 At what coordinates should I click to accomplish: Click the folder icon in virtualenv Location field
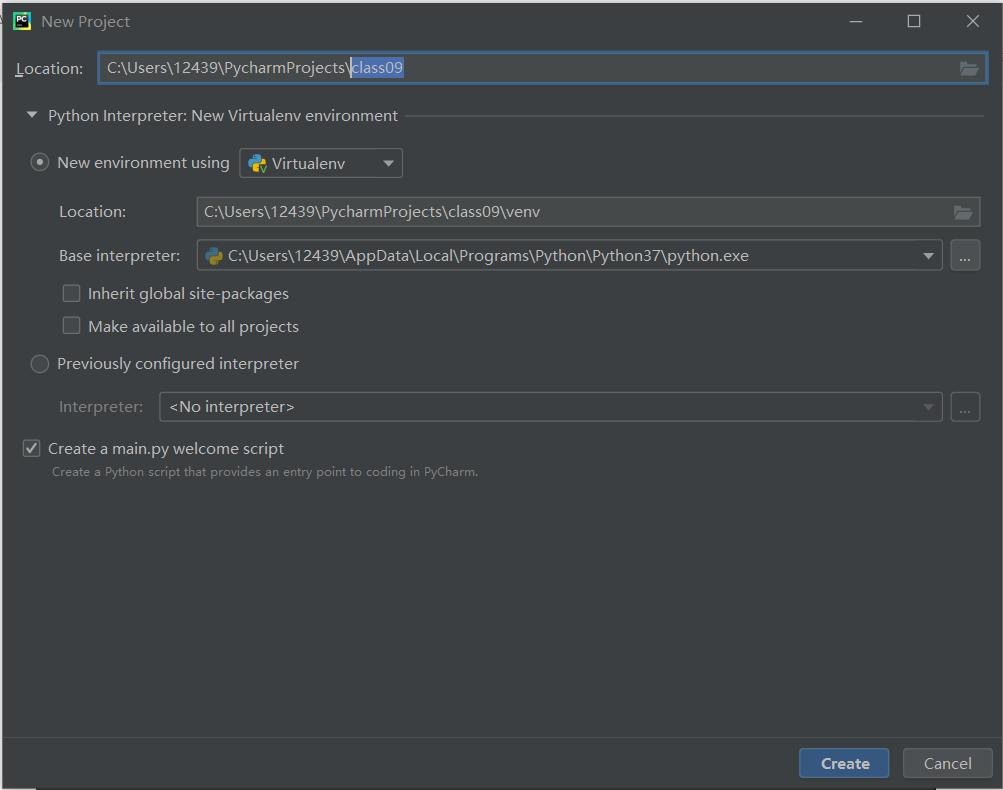point(962,212)
